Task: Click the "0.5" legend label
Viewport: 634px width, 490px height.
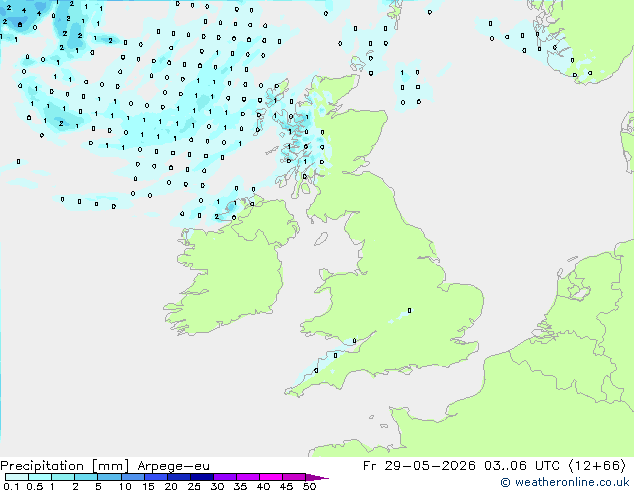Action: click(x=34, y=486)
